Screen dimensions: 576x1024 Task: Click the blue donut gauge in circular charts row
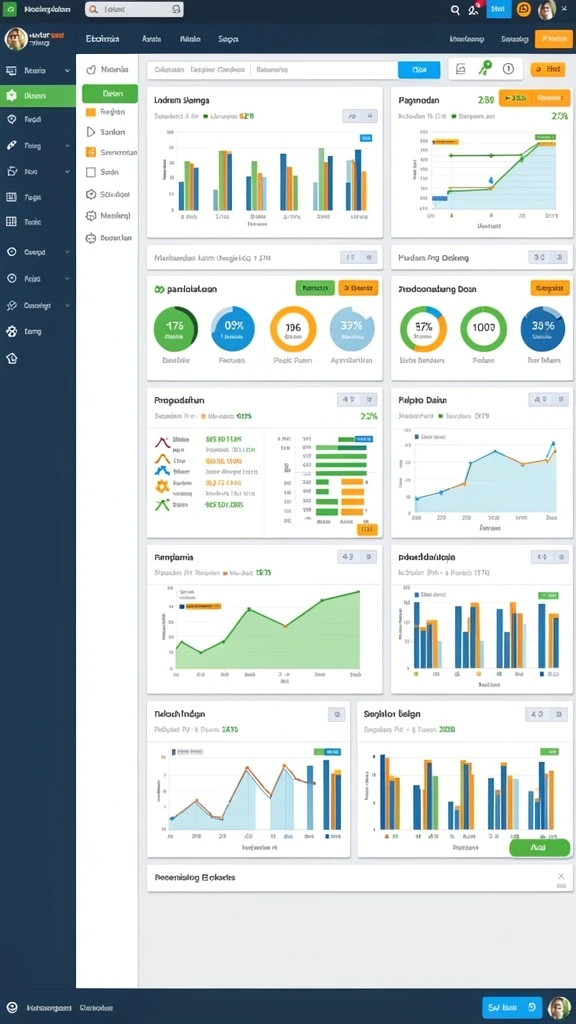click(232, 328)
